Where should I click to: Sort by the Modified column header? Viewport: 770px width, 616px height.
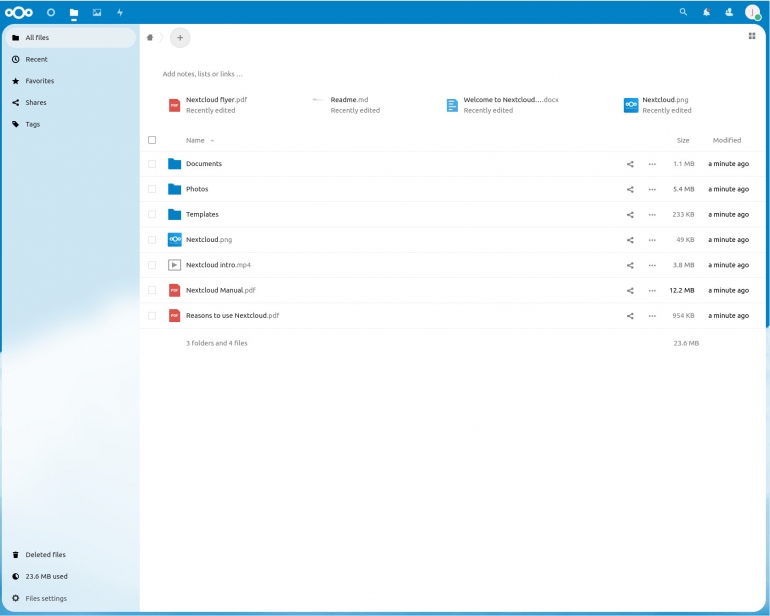point(726,140)
